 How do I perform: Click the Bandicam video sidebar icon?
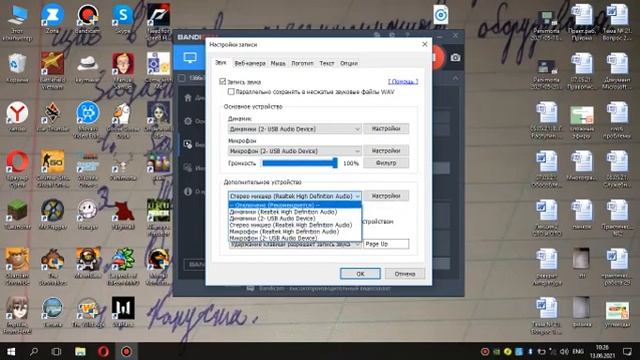(x=188, y=144)
